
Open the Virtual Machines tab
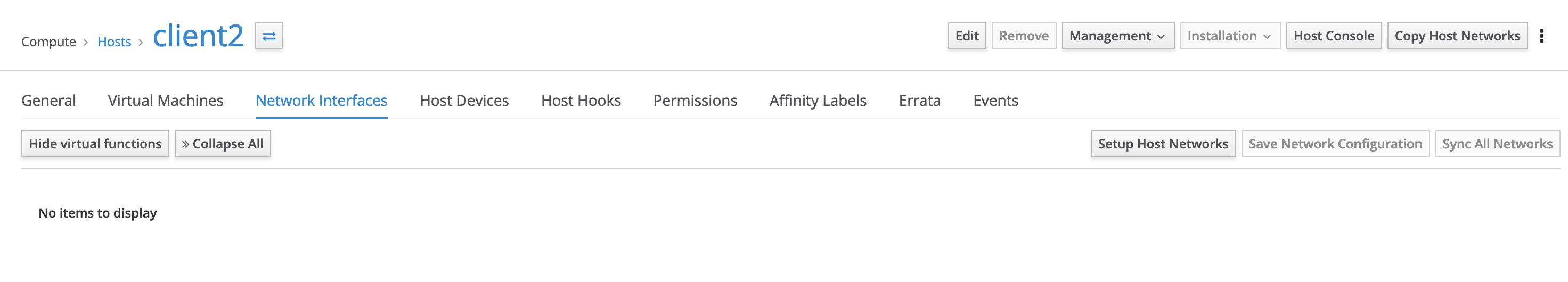166,100
